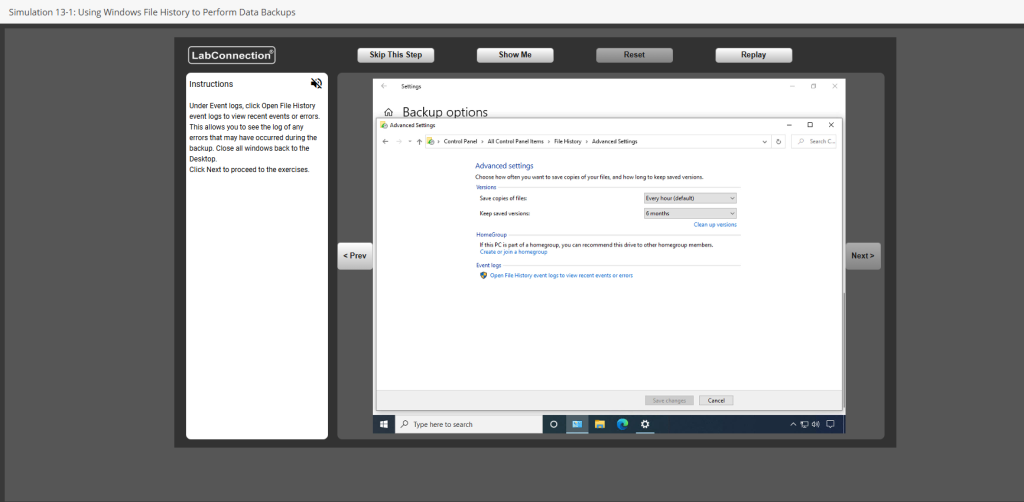Viewport: 1024px width, 502px height.
Task: Open File History event logs link
Action: [x=560, y=275]
